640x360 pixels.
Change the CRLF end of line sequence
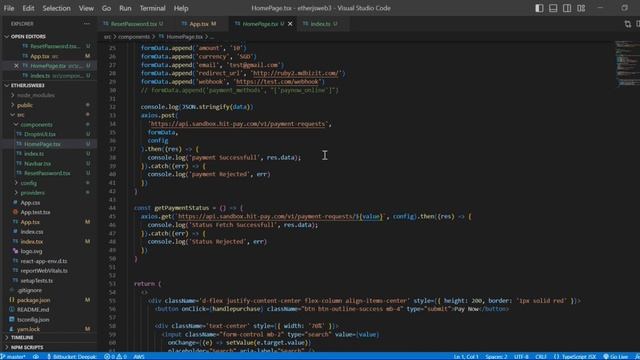coord(541,356)
